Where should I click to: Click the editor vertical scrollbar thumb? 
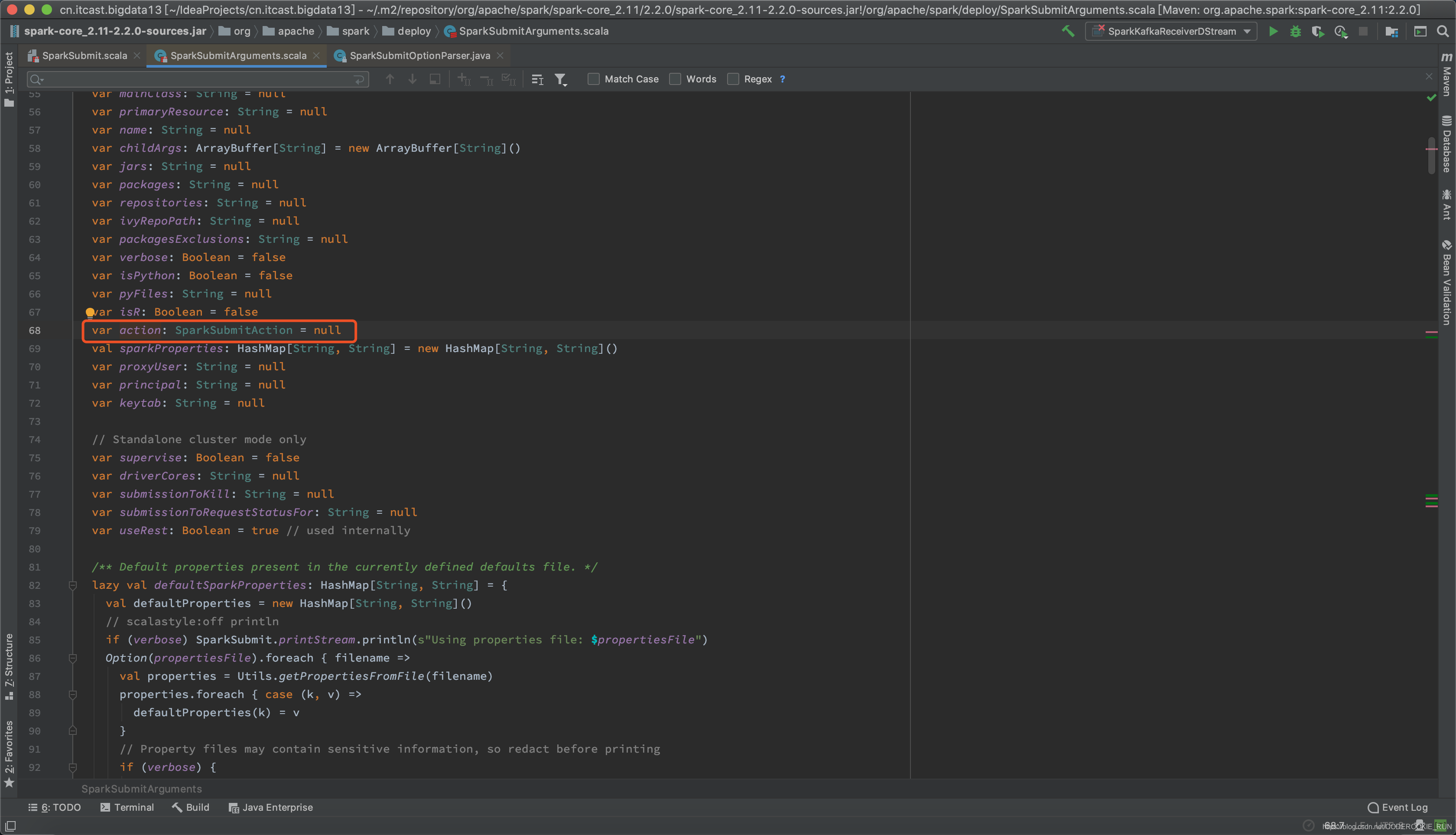pyautogui.click(x=1431, y=155)
